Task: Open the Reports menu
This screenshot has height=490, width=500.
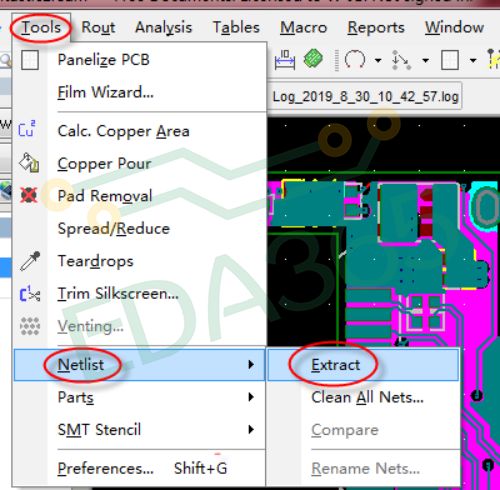Action: tap(376, 27)
